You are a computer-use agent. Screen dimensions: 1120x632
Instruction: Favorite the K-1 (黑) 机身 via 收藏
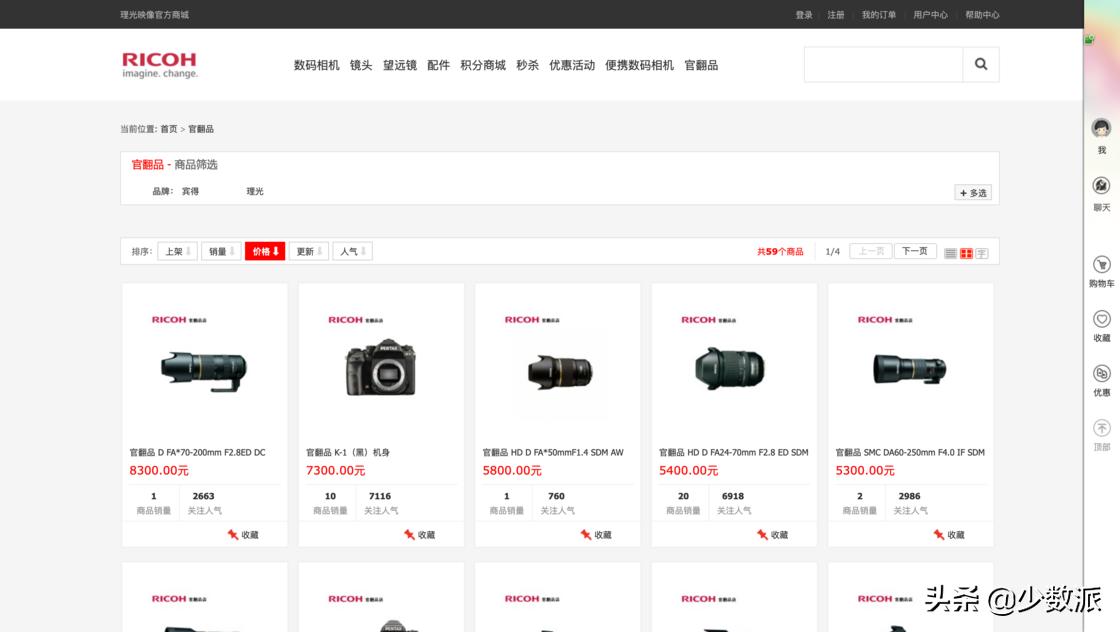point(419,534)
